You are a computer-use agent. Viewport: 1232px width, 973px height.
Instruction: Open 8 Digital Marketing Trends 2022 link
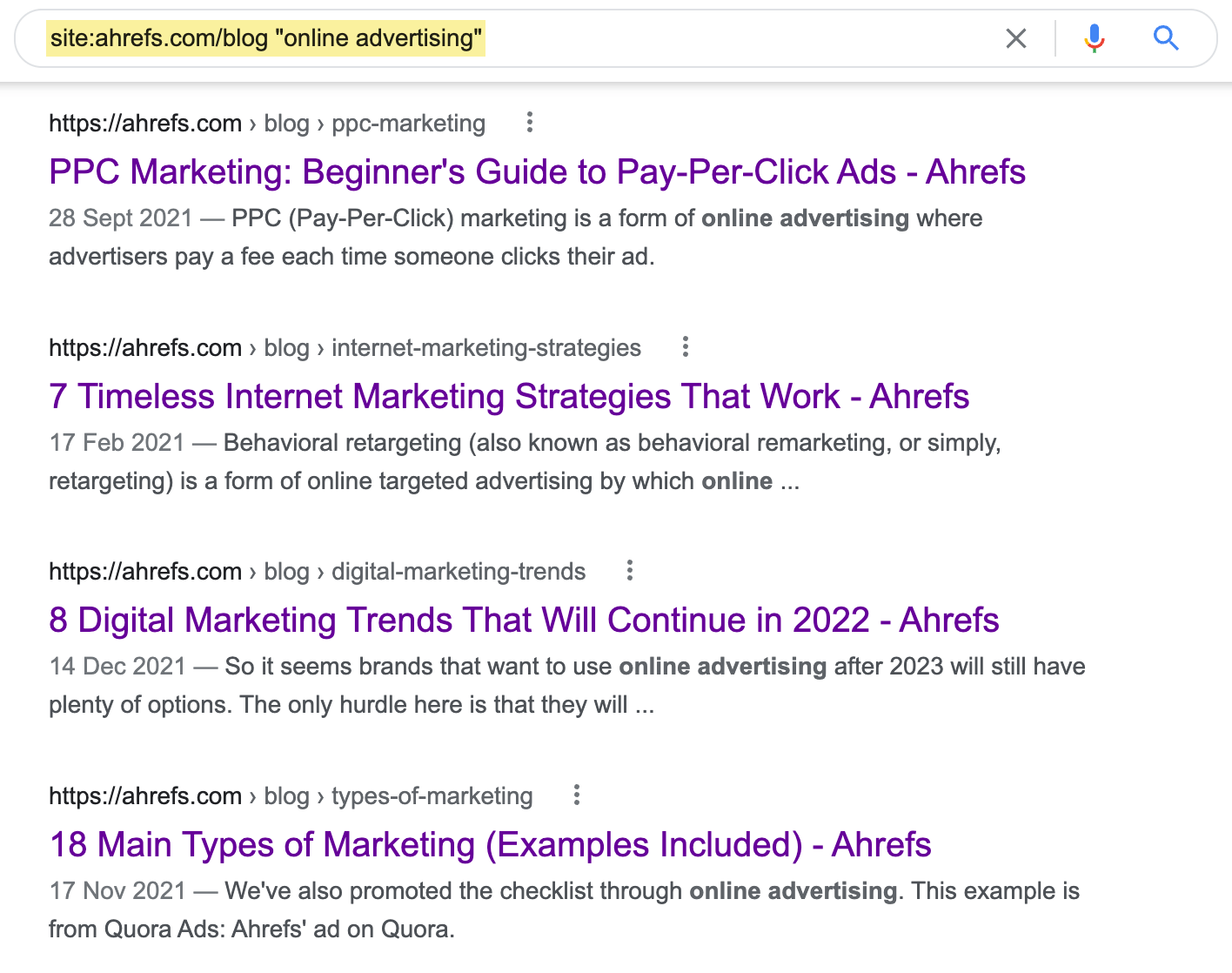(524, 621)
